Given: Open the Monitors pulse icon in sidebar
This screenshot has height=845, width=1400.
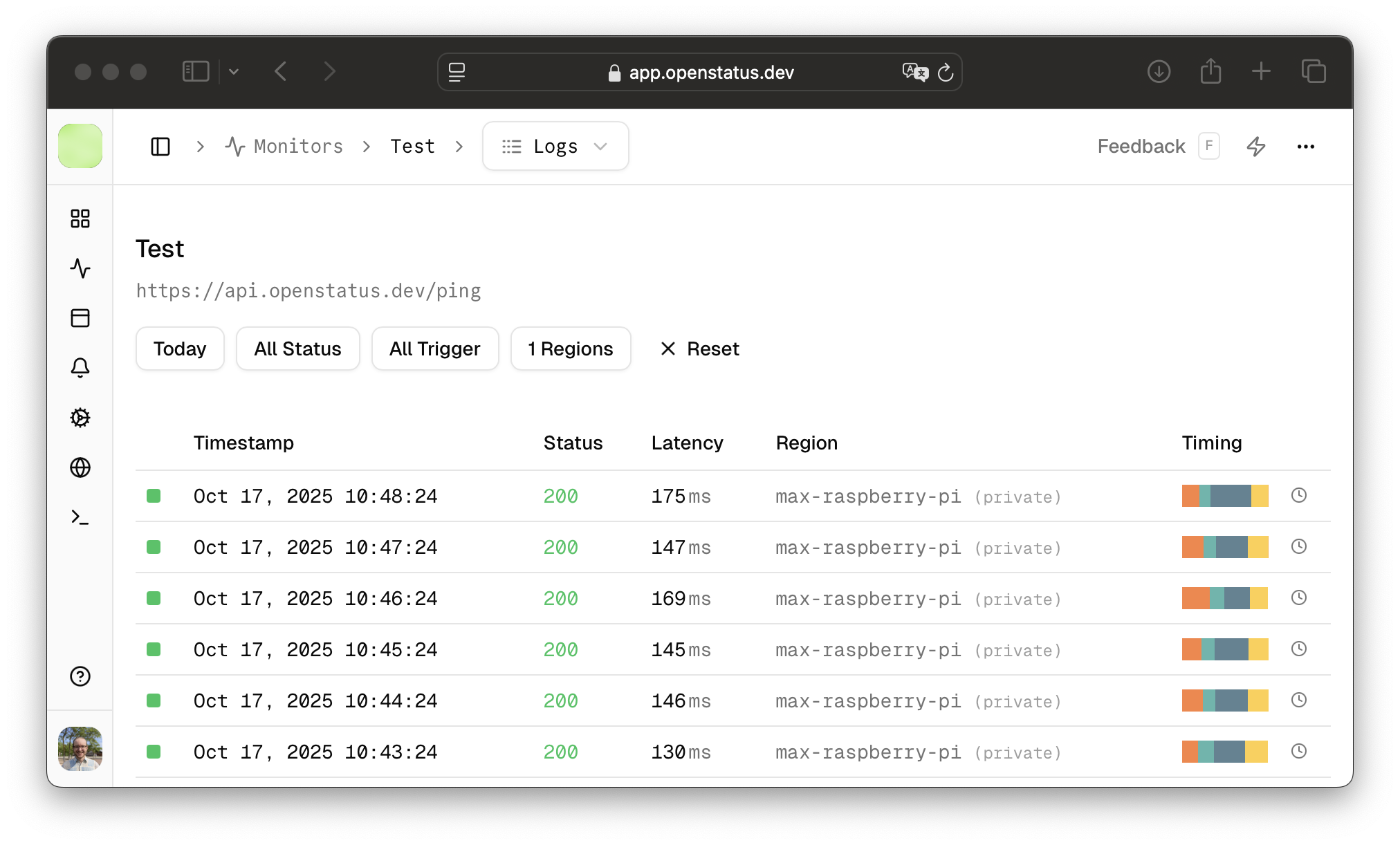Looking at the screenshot, I should point(80,268).
